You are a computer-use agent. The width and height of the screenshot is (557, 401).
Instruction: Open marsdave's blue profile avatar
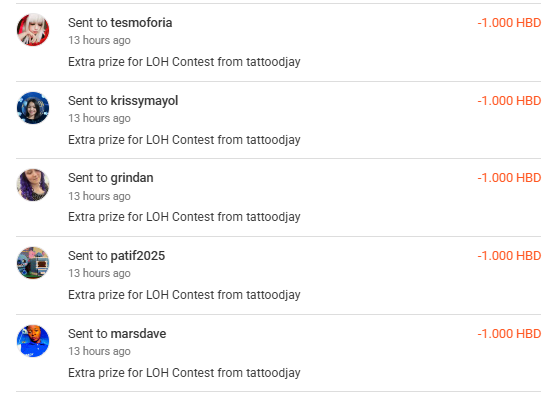[33, 341]
